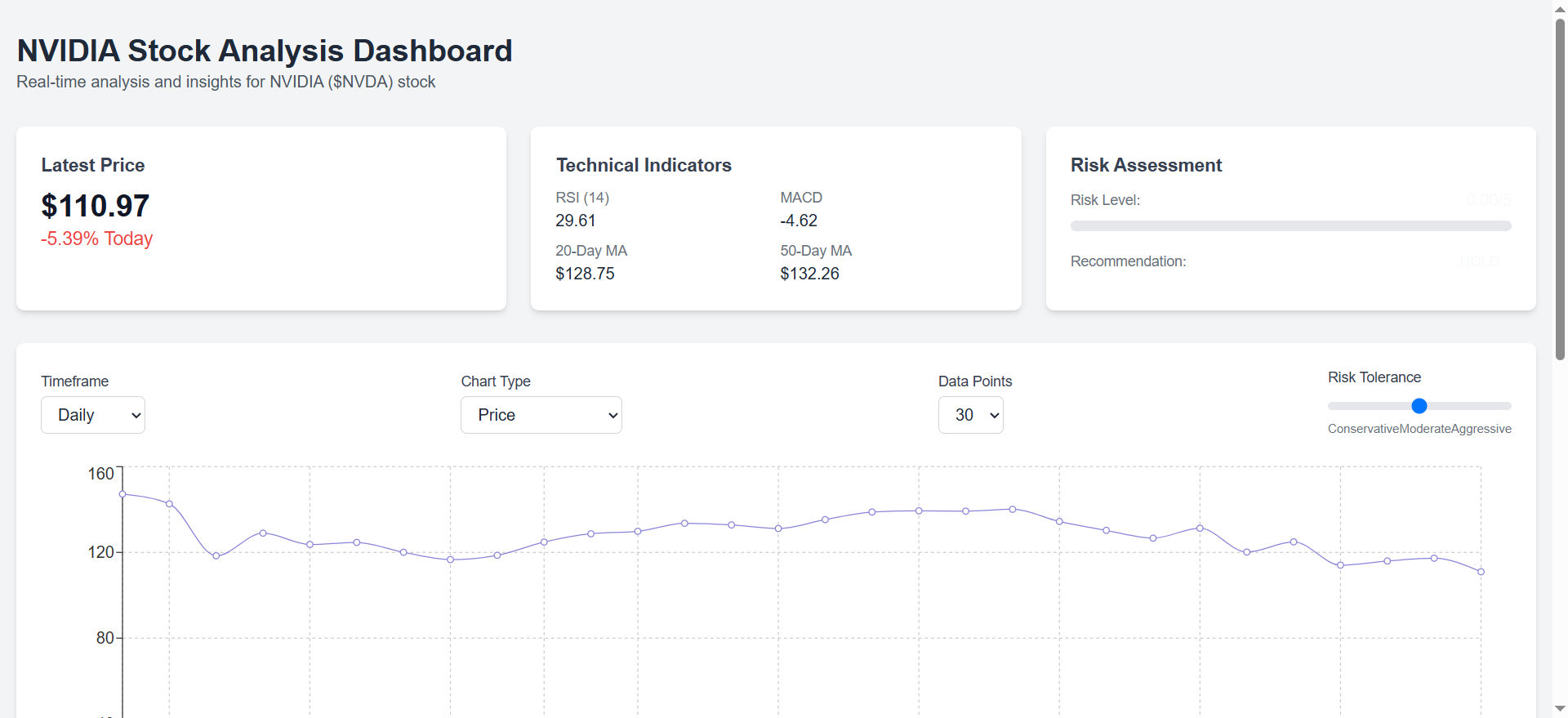Click the 50-Day MA value $132.26
Viewport: 1568px width, 718px height.
[x=809, y=274]
